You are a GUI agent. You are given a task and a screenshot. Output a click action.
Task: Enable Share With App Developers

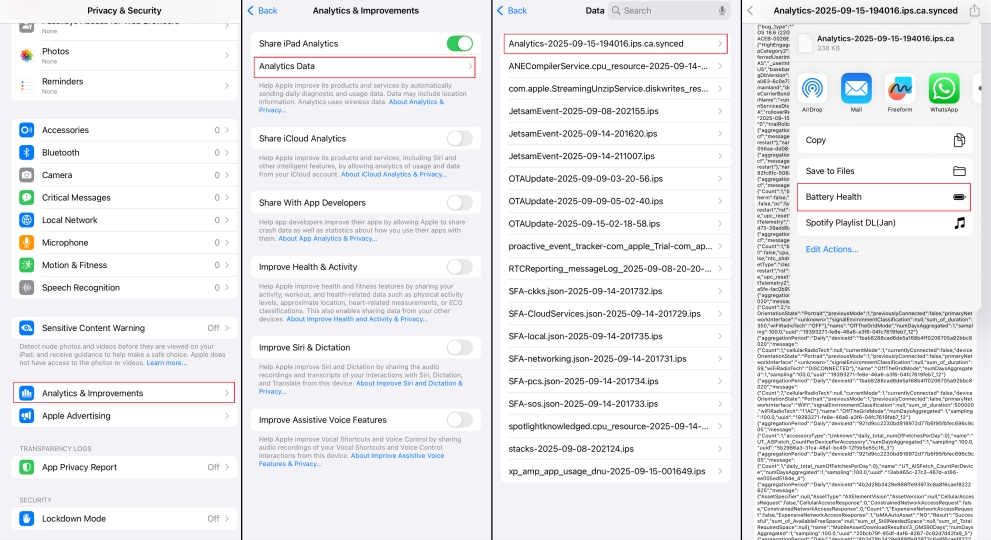459,202
